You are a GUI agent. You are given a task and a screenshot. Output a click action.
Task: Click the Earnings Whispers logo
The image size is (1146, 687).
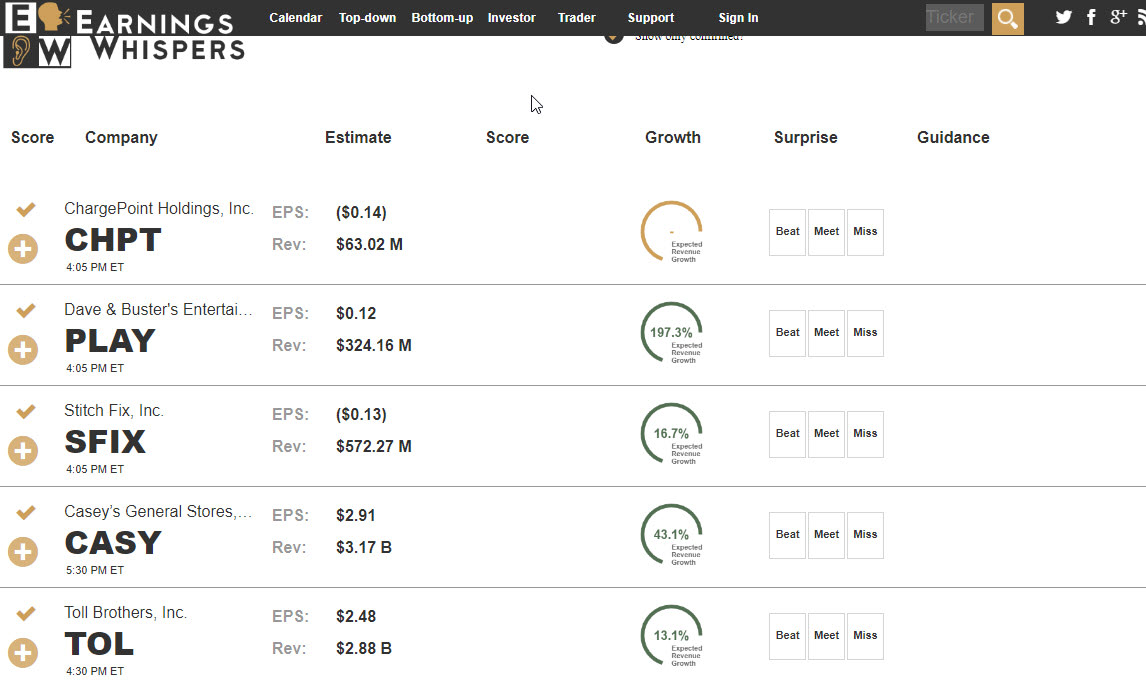tap(124, 34)
